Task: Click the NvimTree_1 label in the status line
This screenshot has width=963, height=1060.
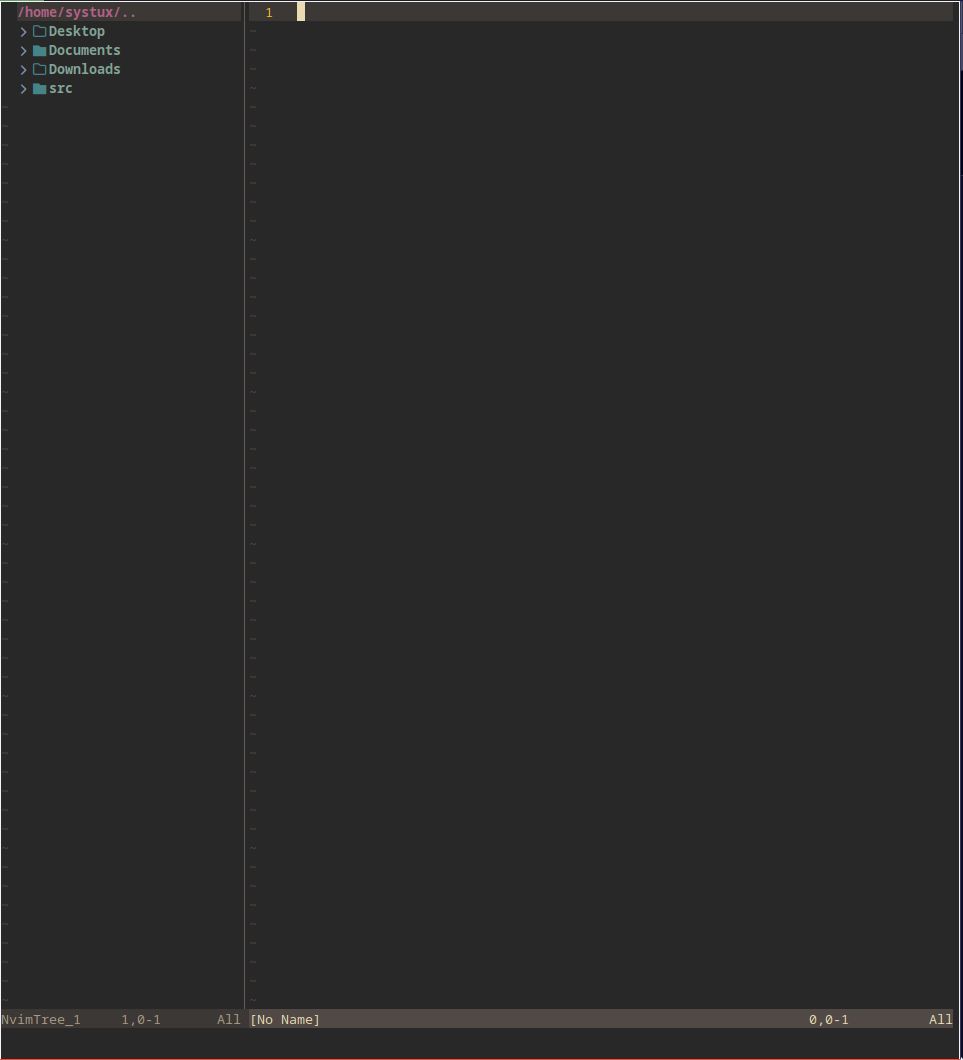Action: 40,1019
